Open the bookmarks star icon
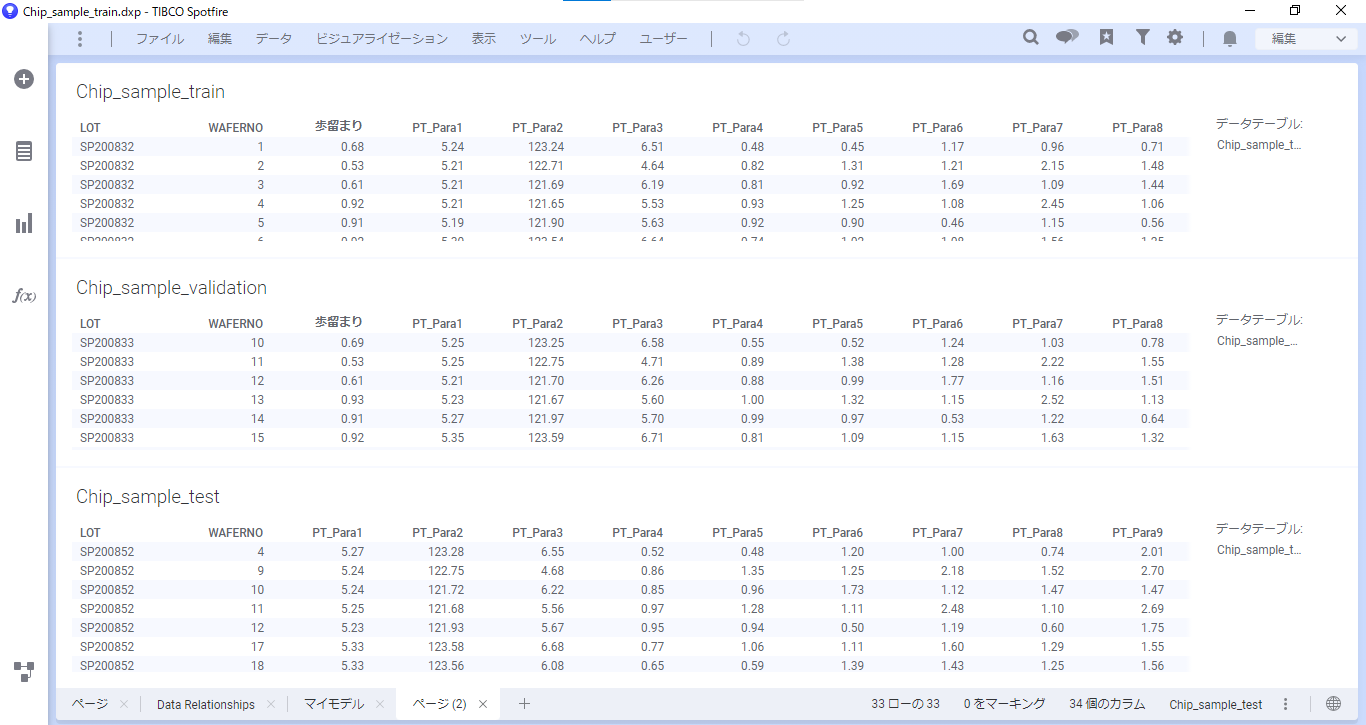This screenshot has width=1366, height=725. 1106,38
